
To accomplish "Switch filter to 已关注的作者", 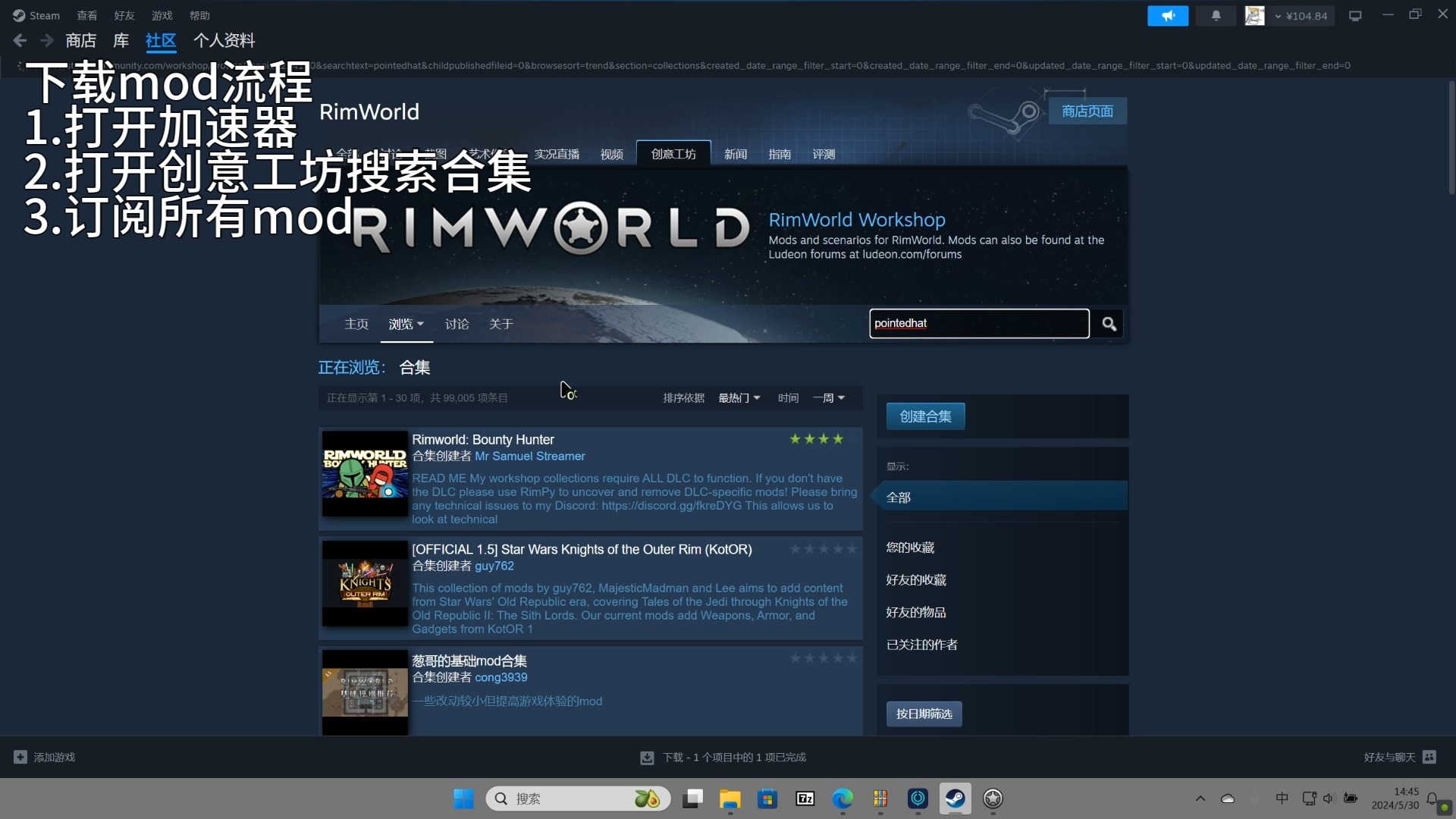I will coord(921,645).
